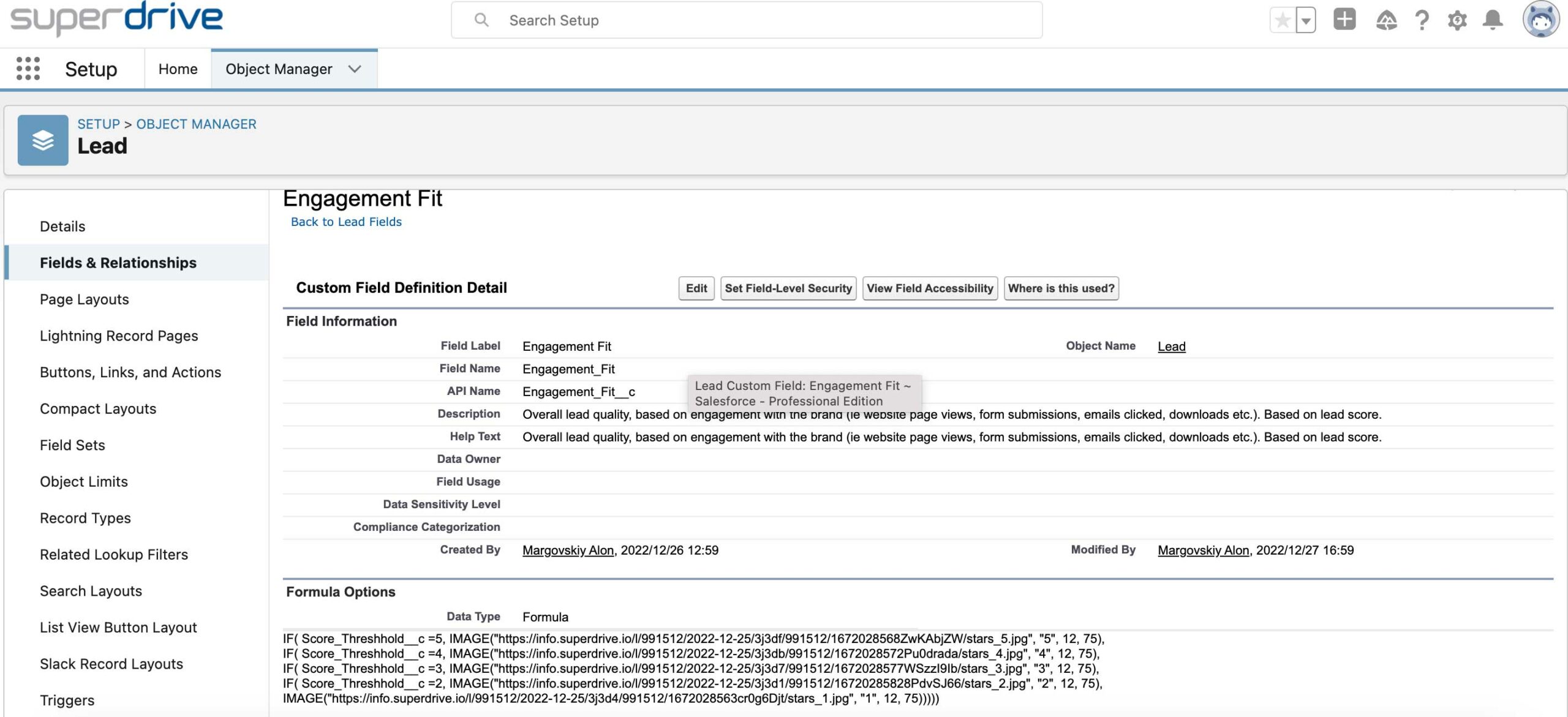
Task: Open the Help question mark icon
Action: (1422, 20)
